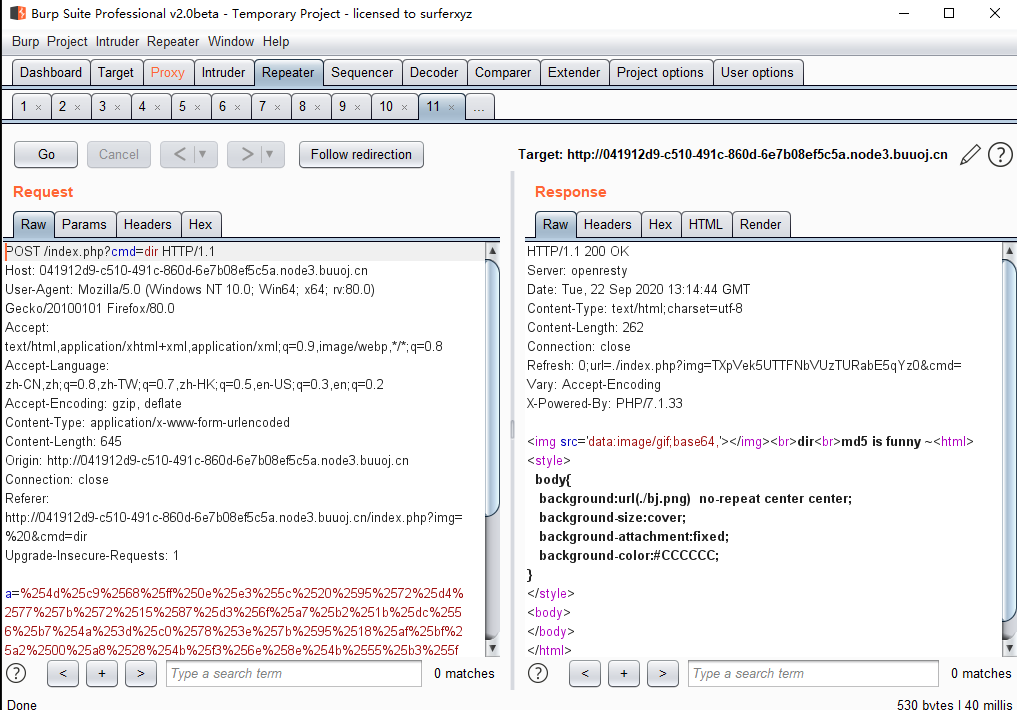The width and height of the screenshot is (1017, 710).
Task: Close repeater tab 9 with its x
Action: click(357, 107)
